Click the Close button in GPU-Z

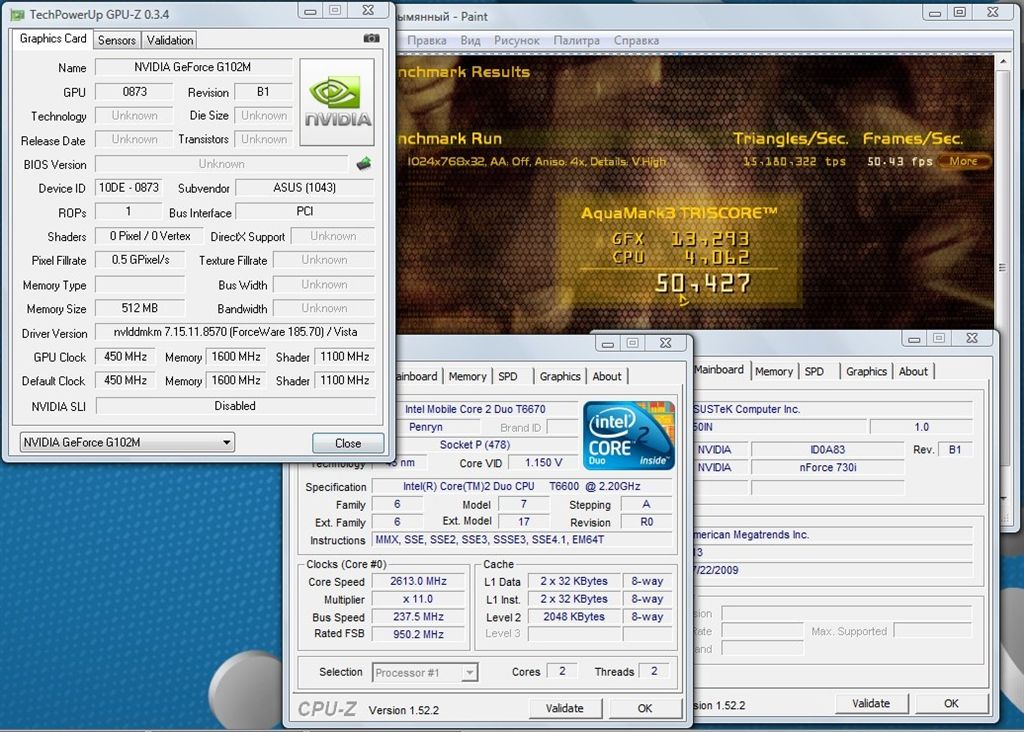[347, 443]
